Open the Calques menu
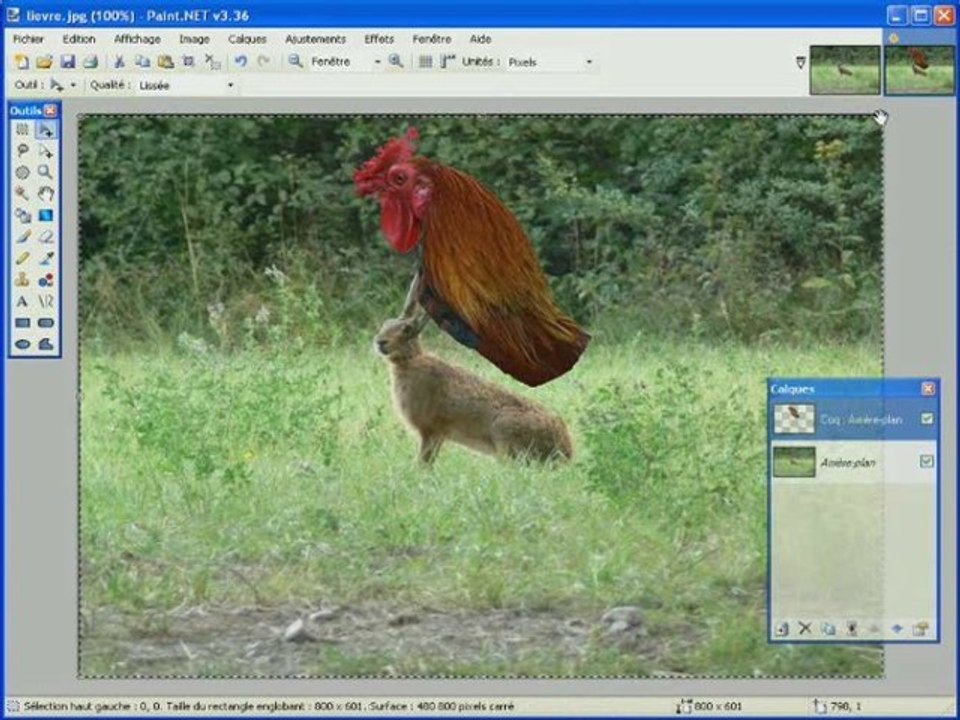 point(247,39)
